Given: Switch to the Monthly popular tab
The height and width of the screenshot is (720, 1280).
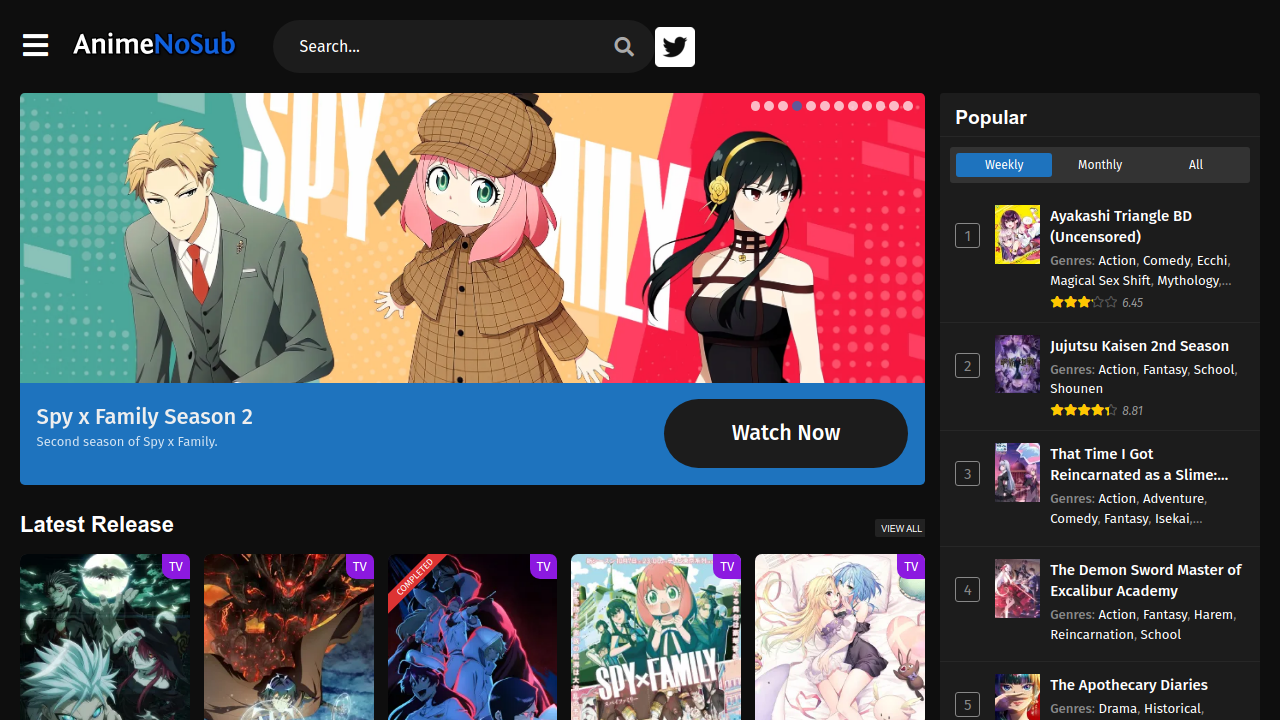Looking at the screenshot, I should pos(1100,165).
